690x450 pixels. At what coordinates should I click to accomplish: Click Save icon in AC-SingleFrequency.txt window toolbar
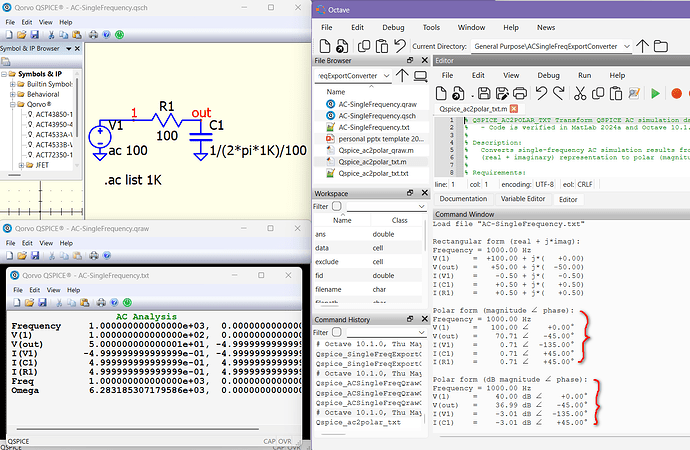(x=42, y=303)
